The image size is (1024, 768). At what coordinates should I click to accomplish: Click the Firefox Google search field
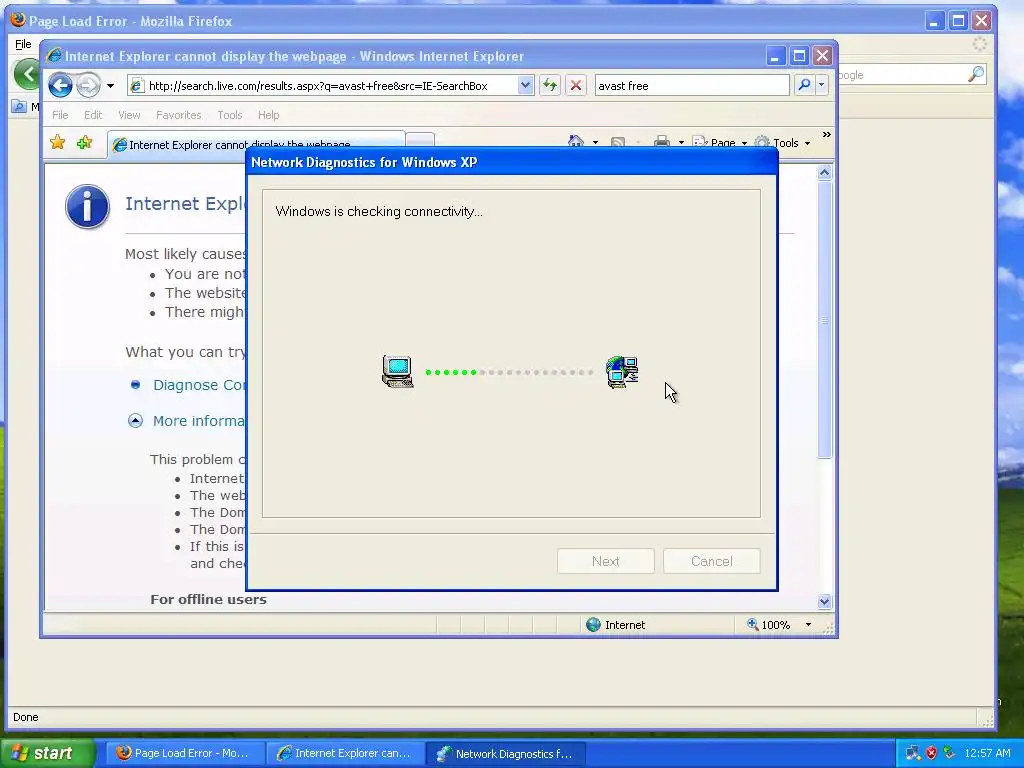(x=901, y=75)
